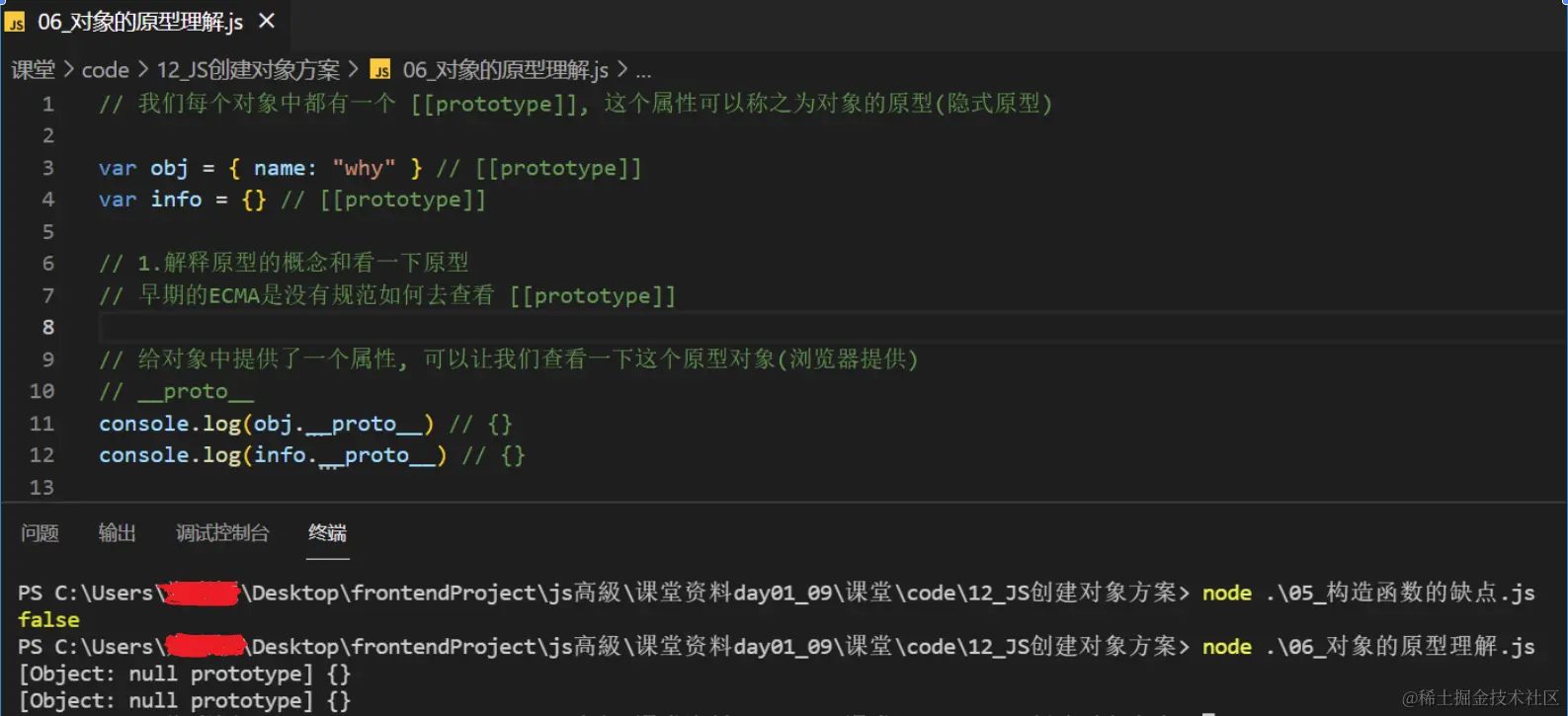Switch to the 输出 panel tab
This screenshot has width=1568, height=716.
point(117,533)
